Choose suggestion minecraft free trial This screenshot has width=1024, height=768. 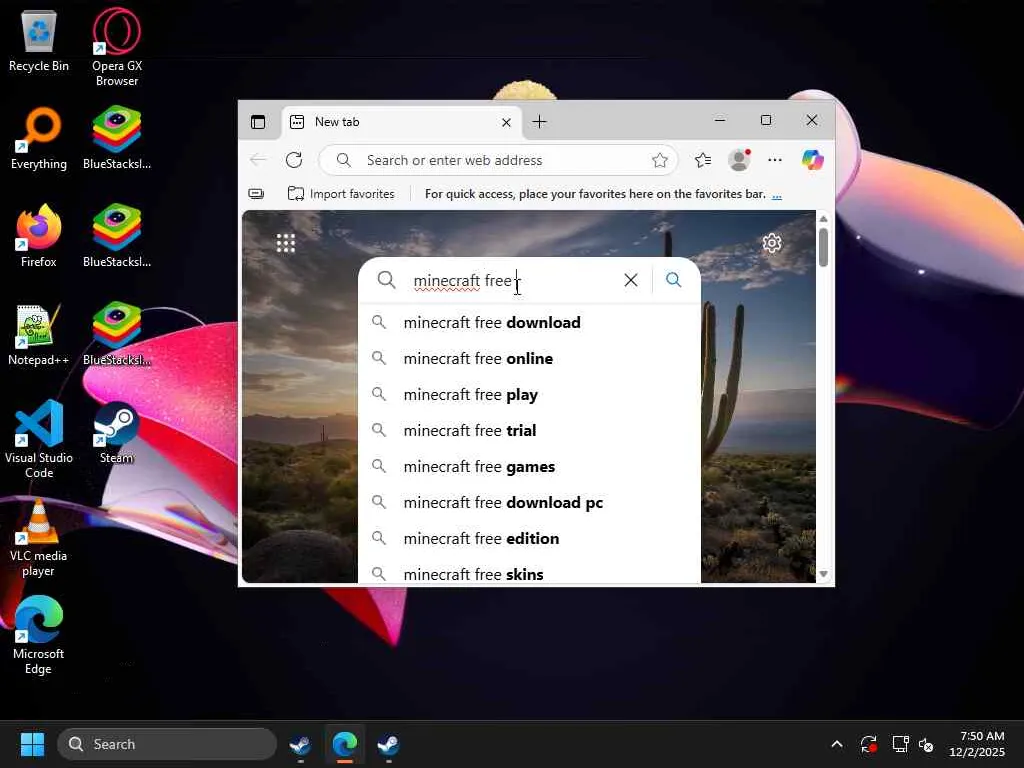tap(530, 430)
